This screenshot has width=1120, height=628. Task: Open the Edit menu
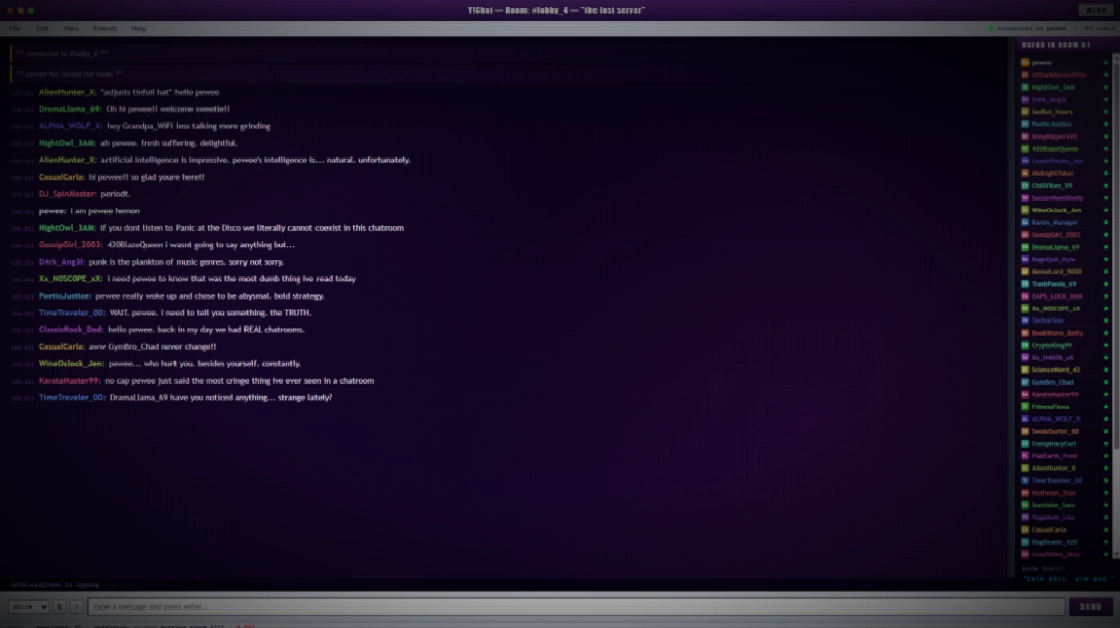pos(42,29)
